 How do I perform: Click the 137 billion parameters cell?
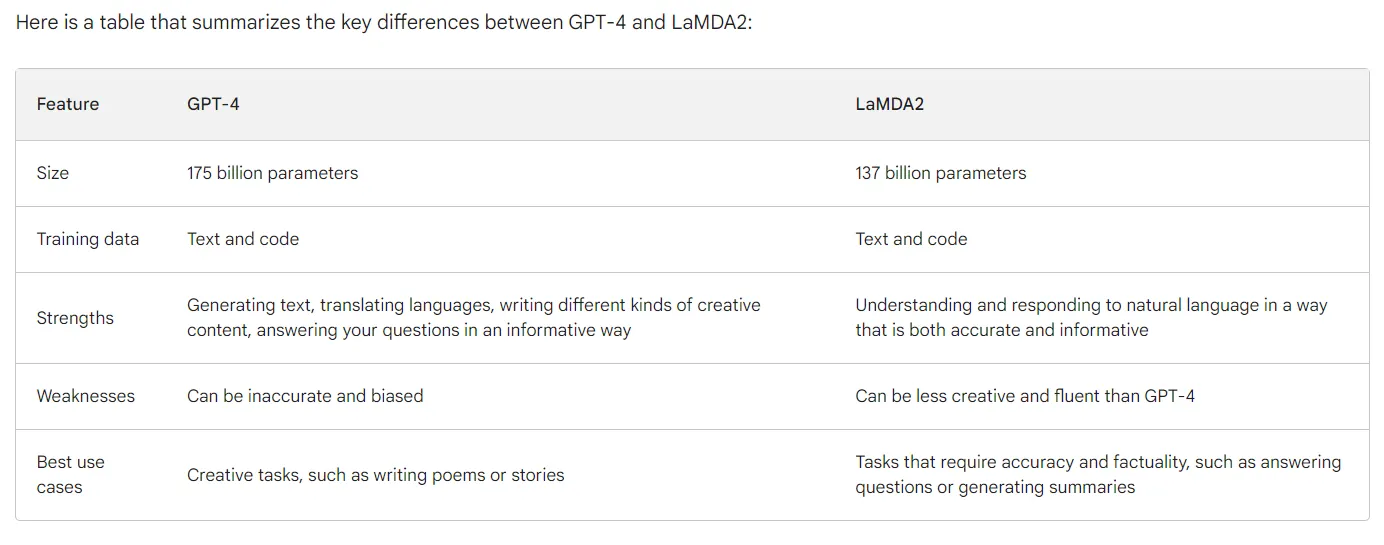point(941,173)
